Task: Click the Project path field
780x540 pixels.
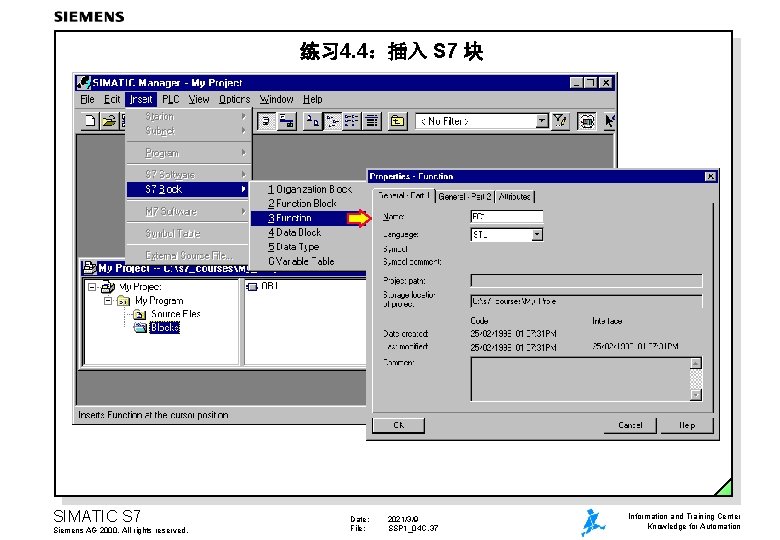Action: [x=586, y=281]
